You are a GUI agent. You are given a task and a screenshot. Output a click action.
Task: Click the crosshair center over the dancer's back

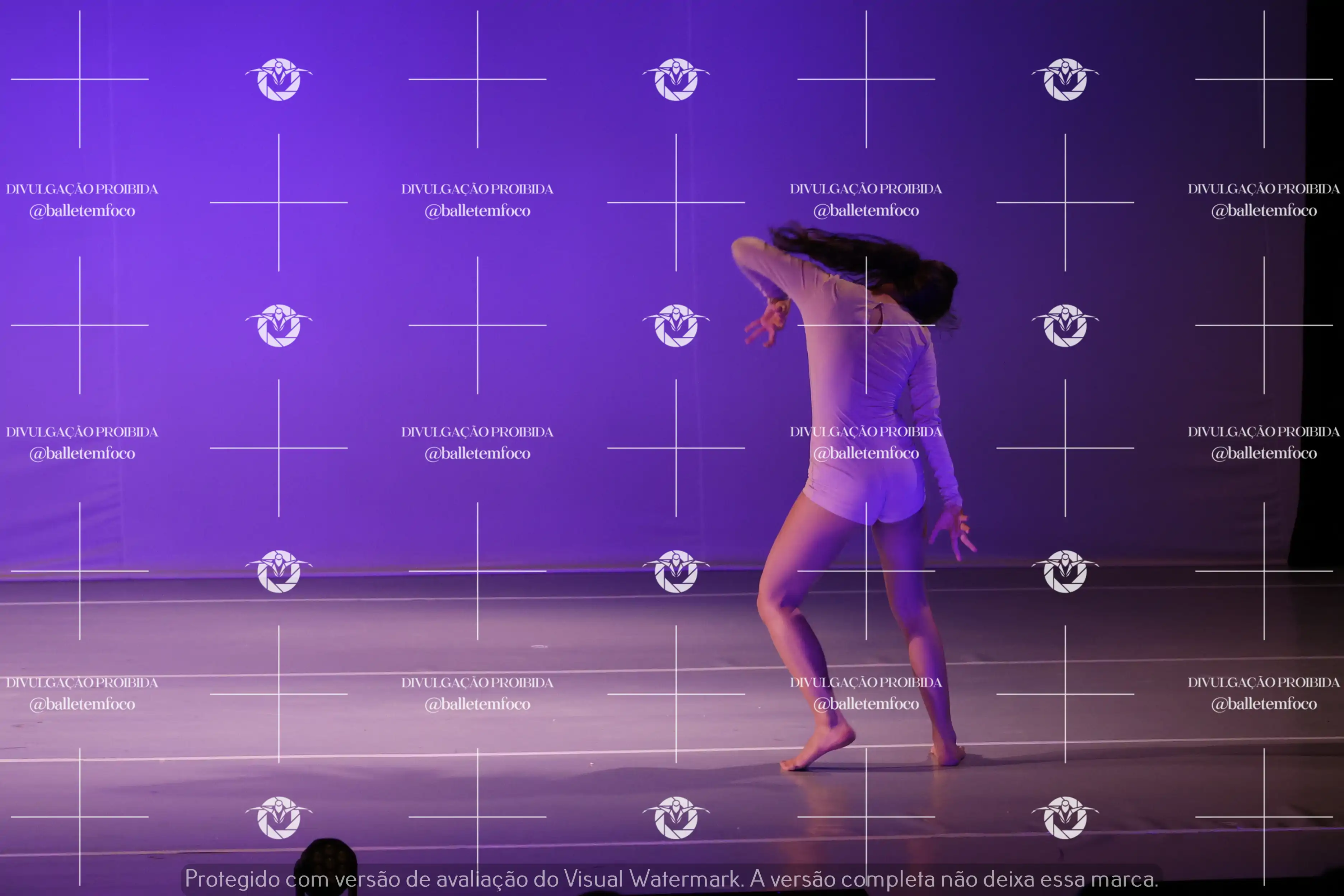866,325
